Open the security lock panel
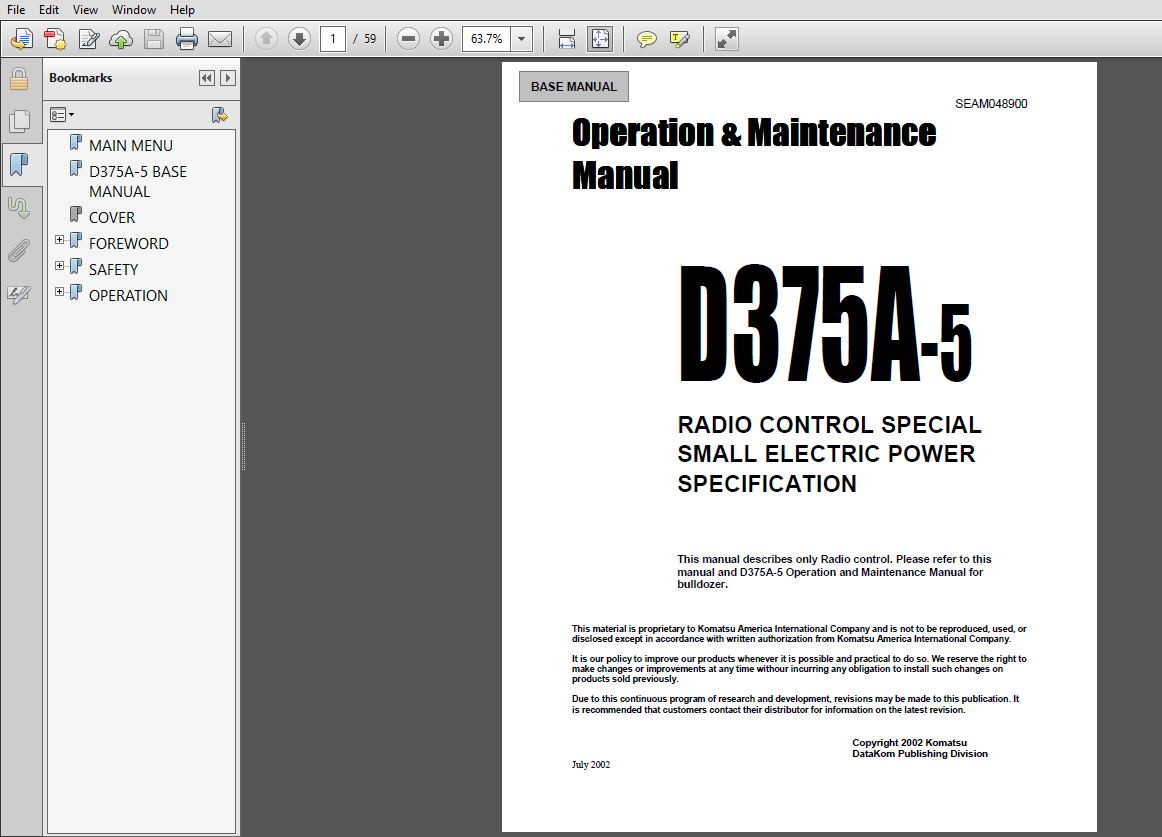The image size is (1162, 837). pyautogui.click(x=19, y=79)
